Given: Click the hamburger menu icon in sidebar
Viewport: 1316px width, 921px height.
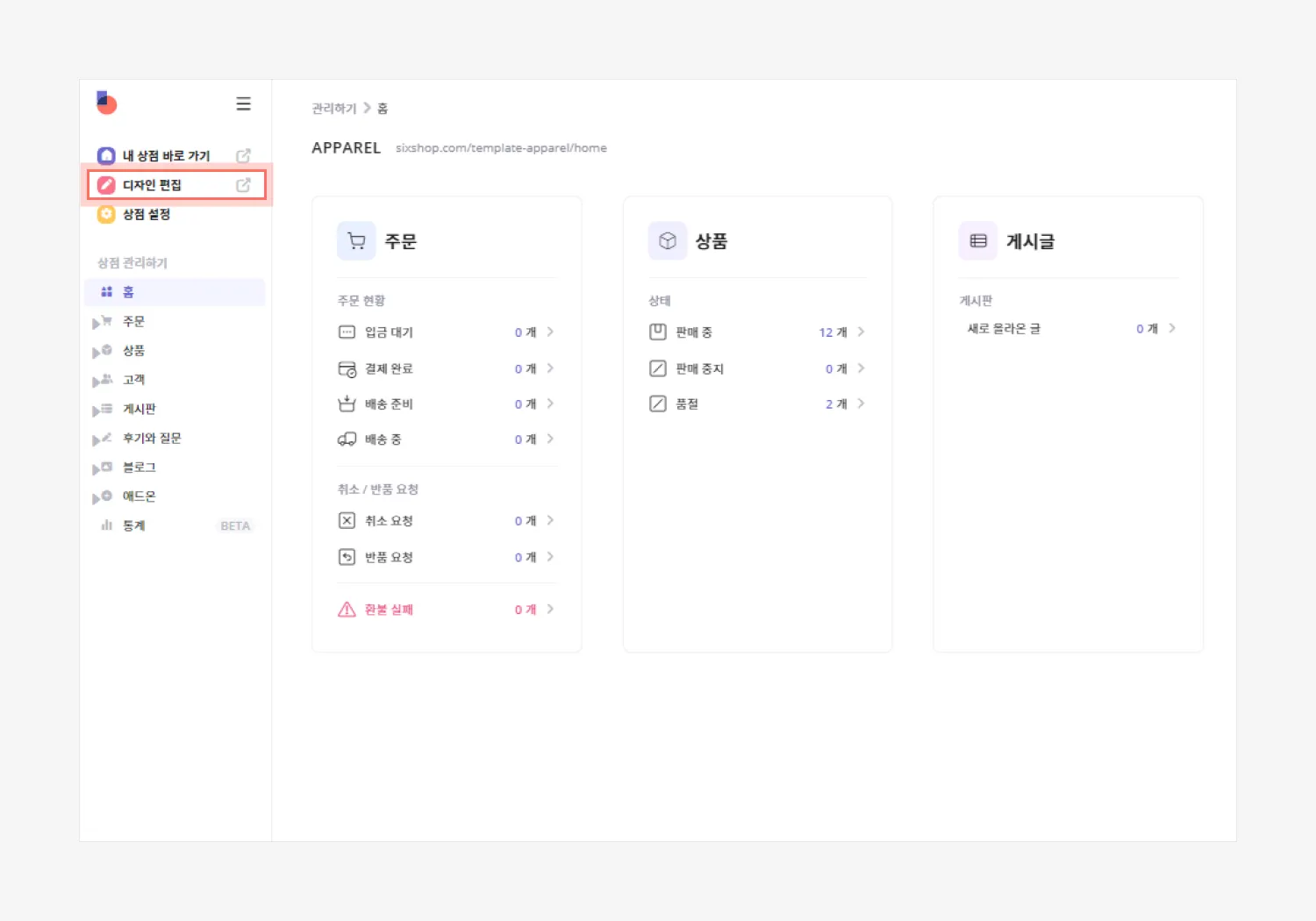Looking at the screenshot, I should point(243,104).
